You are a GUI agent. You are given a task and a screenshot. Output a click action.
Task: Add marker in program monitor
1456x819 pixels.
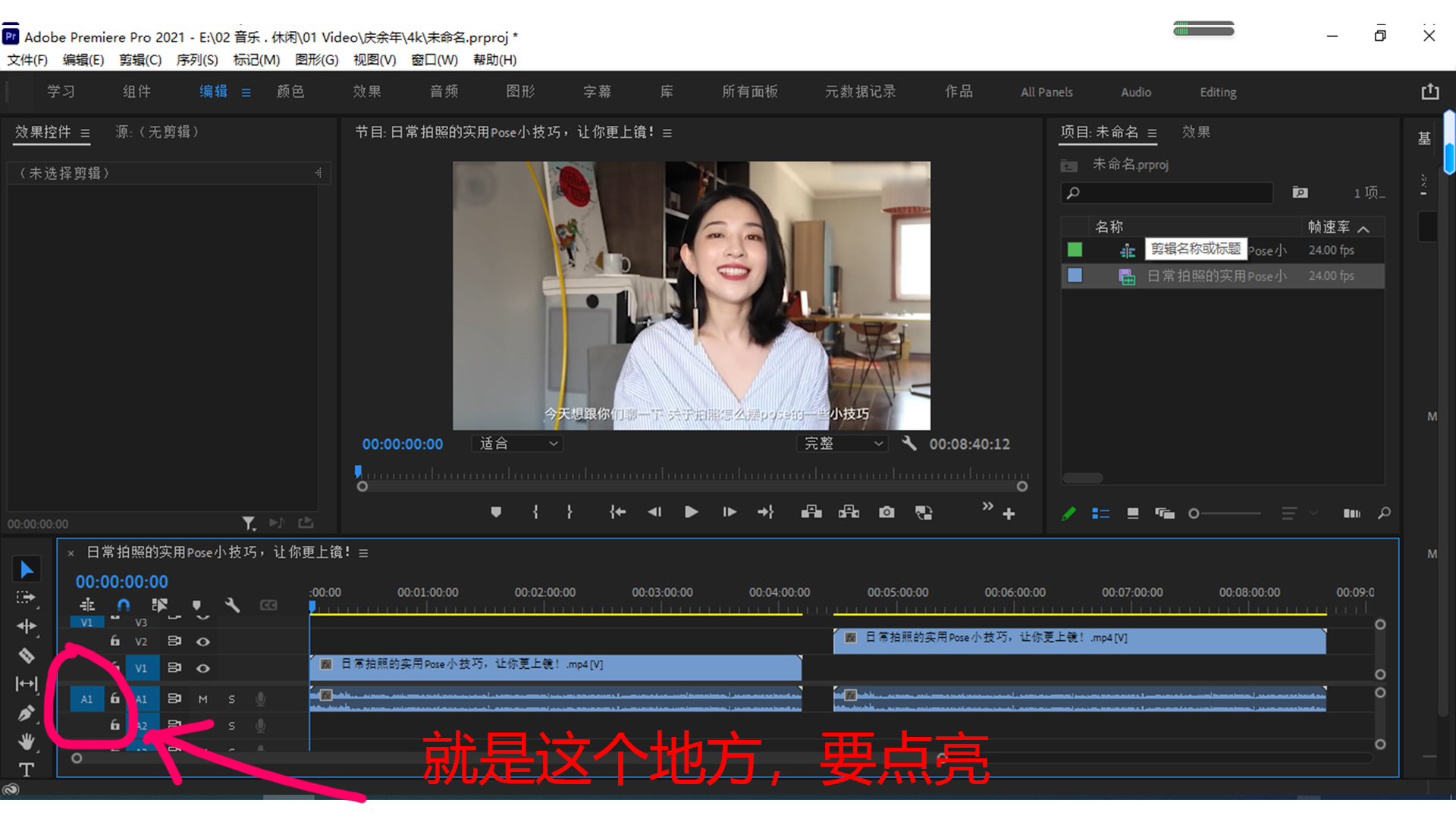tap(496, 513)
